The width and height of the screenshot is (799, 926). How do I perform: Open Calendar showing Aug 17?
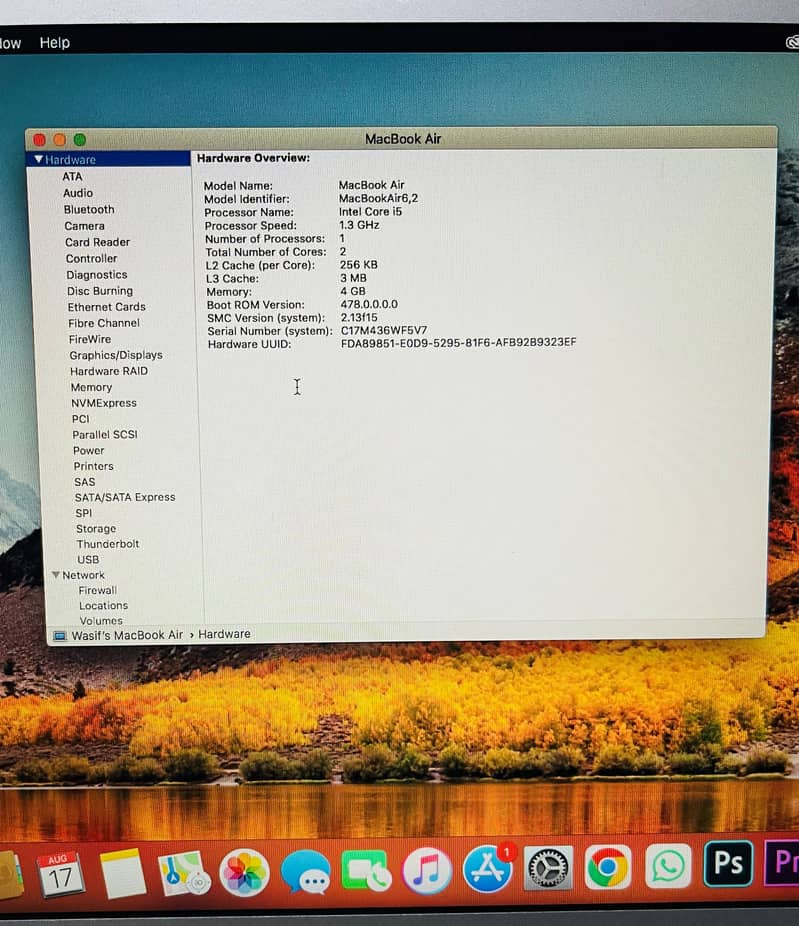click(x=61, y=875)
